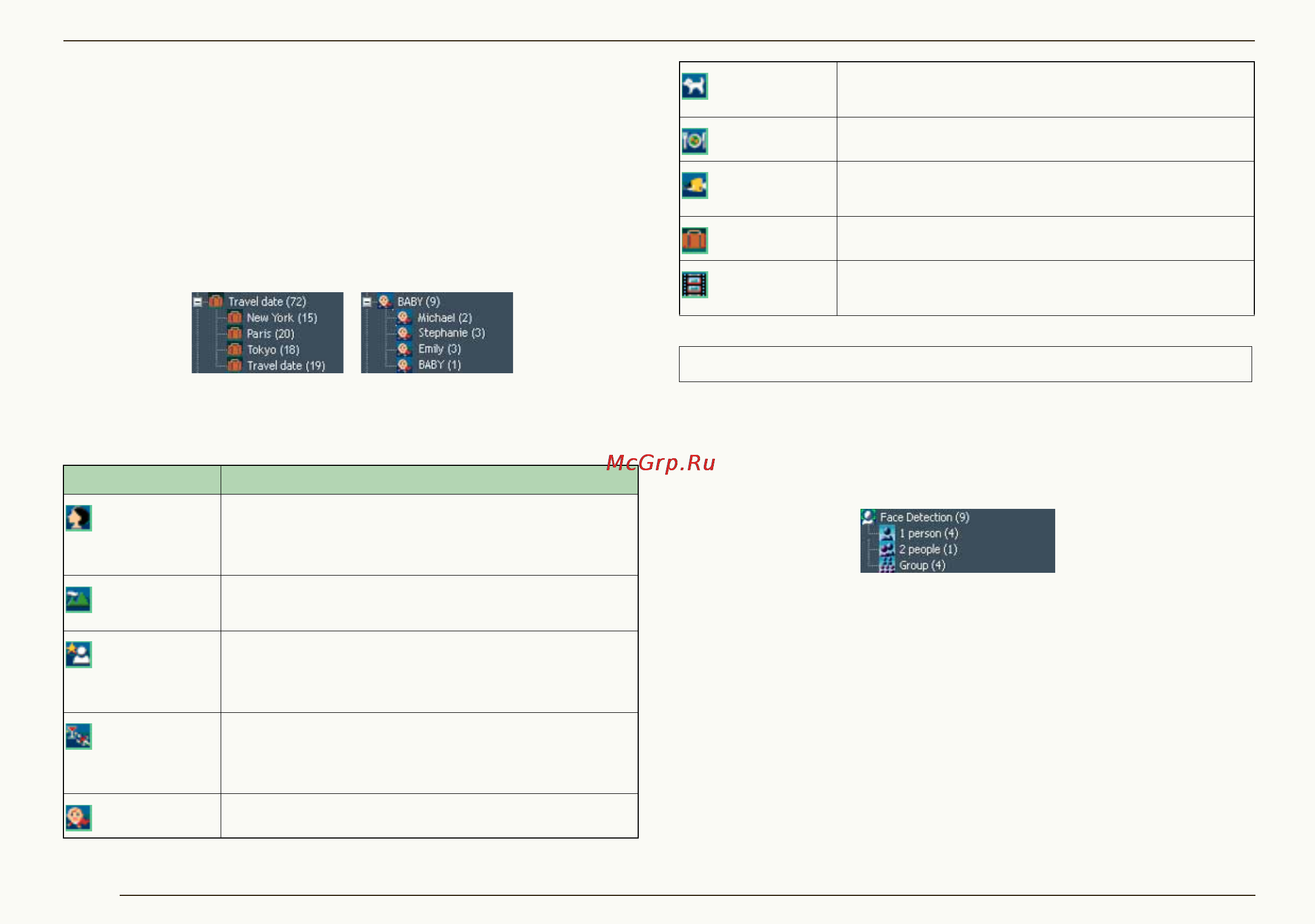Select 1 person (4) in tree
The width and height of the screenshot is (1315, 924).
click(928, 534)
